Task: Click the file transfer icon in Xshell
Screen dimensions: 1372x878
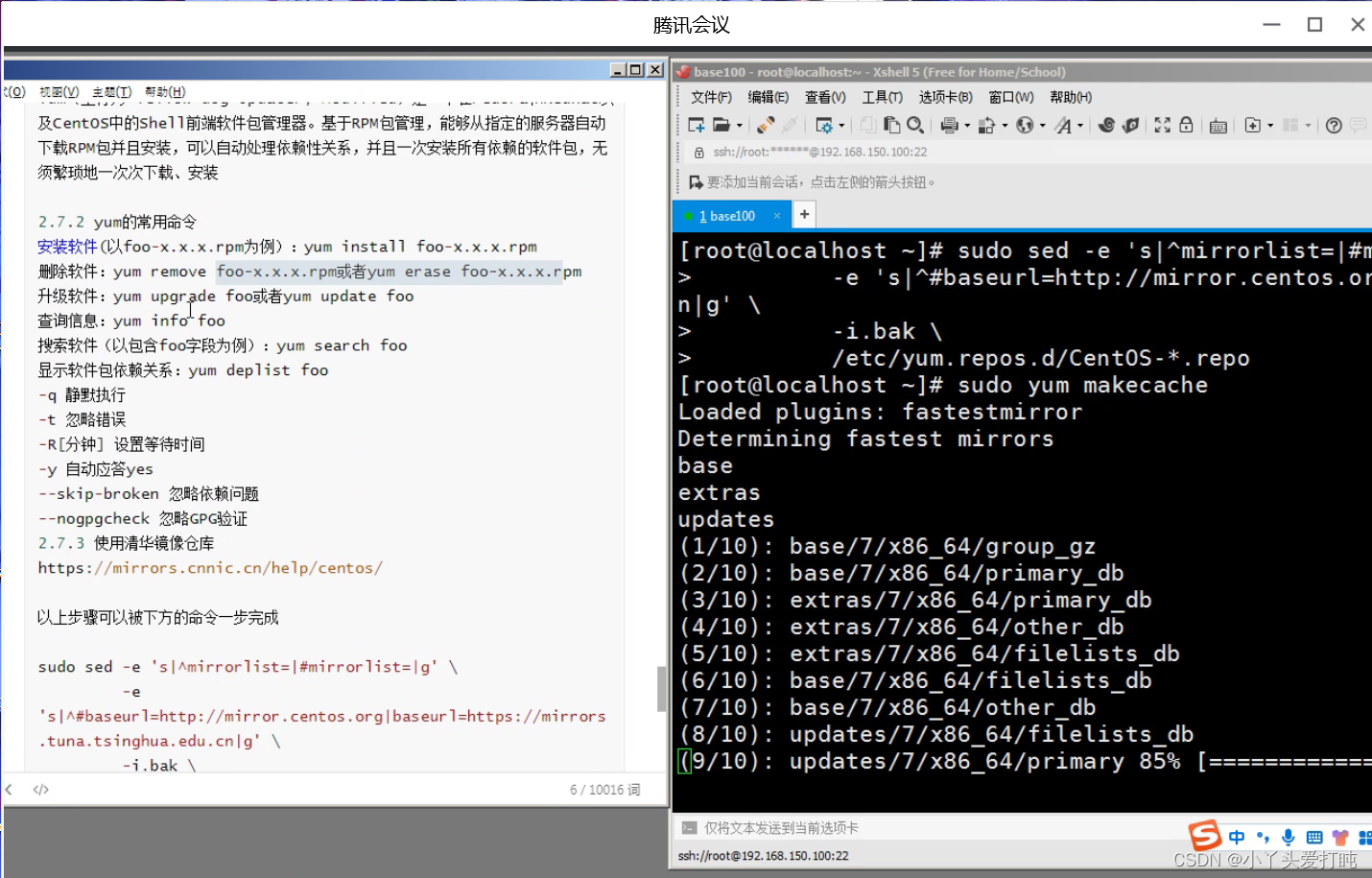Action: pos(986,125)
